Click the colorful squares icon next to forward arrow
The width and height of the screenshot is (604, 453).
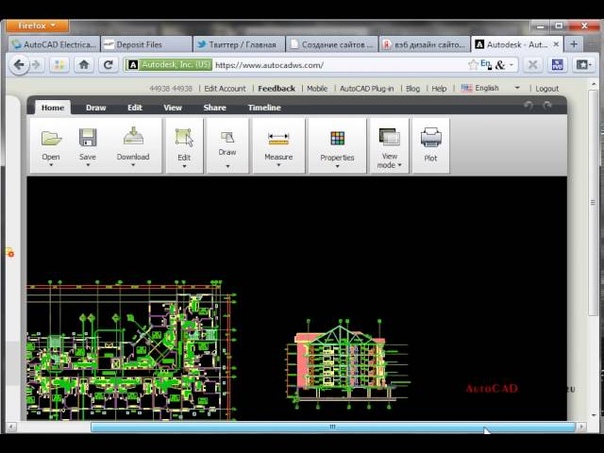[59, 65]
